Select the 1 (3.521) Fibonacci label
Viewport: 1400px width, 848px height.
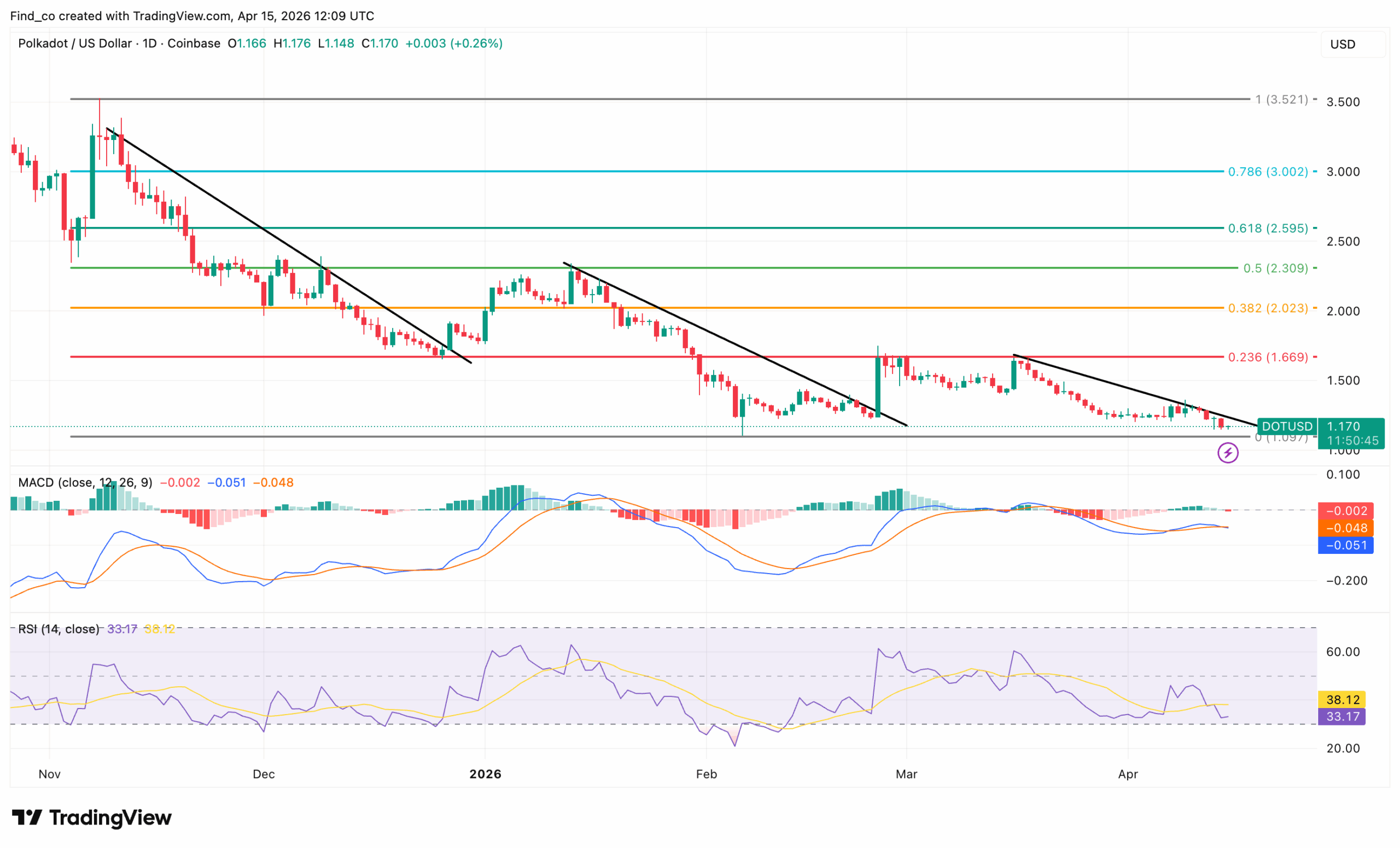1281,100
